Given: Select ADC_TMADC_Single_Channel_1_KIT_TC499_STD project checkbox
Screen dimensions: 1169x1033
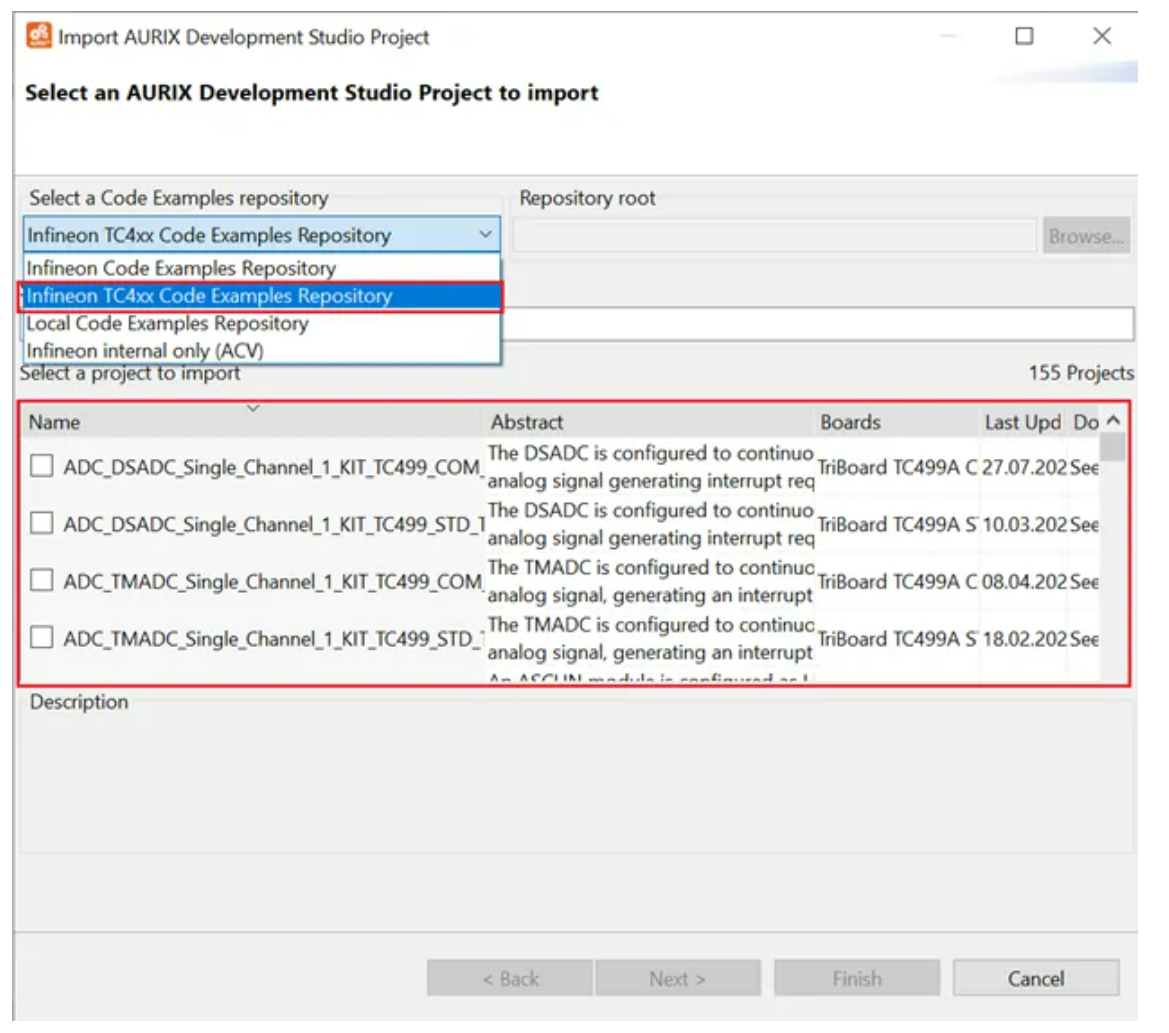Looking at the screenshot, I should pos(42,637).
